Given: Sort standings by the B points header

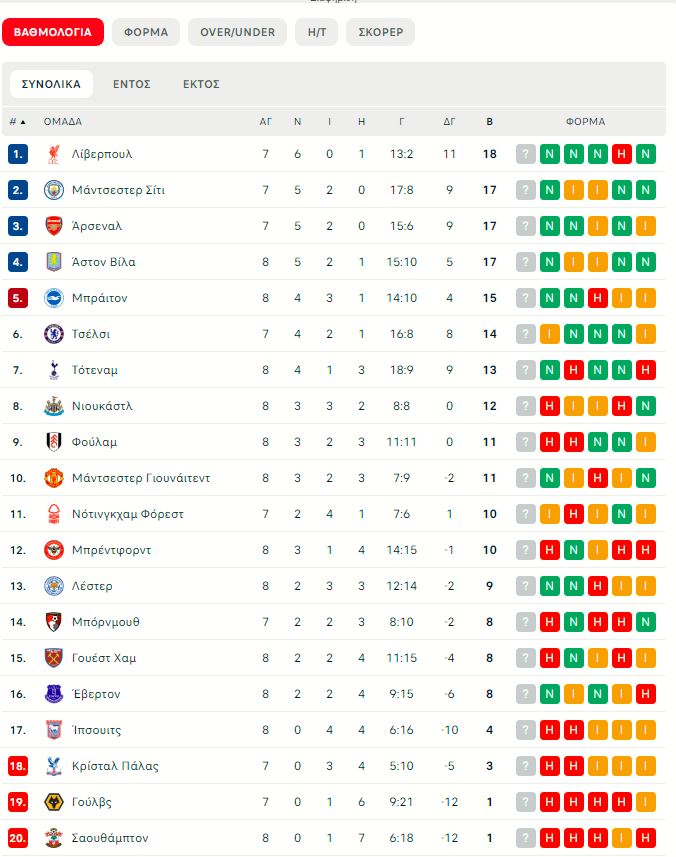Looking at the screenshot, I should point(489,121).
